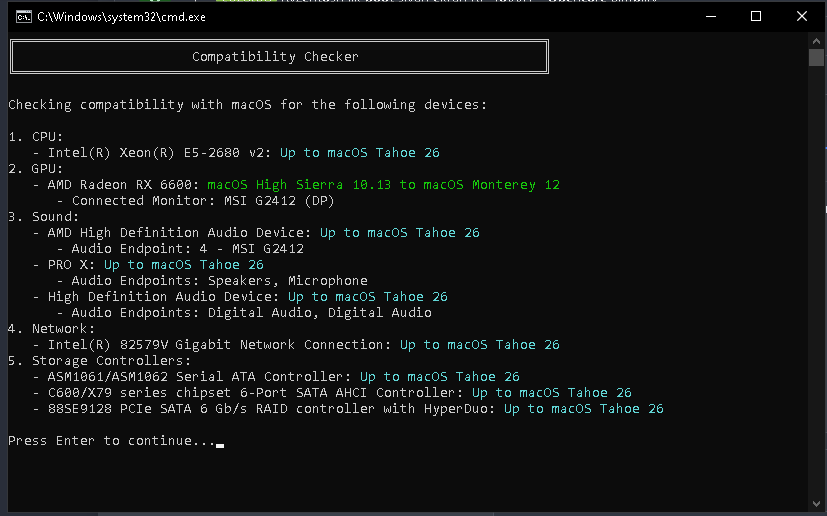Click the scrollbar down arrow
Image resolution: width=827 pixels, height=516 pixels.
(x=816, y=504)
